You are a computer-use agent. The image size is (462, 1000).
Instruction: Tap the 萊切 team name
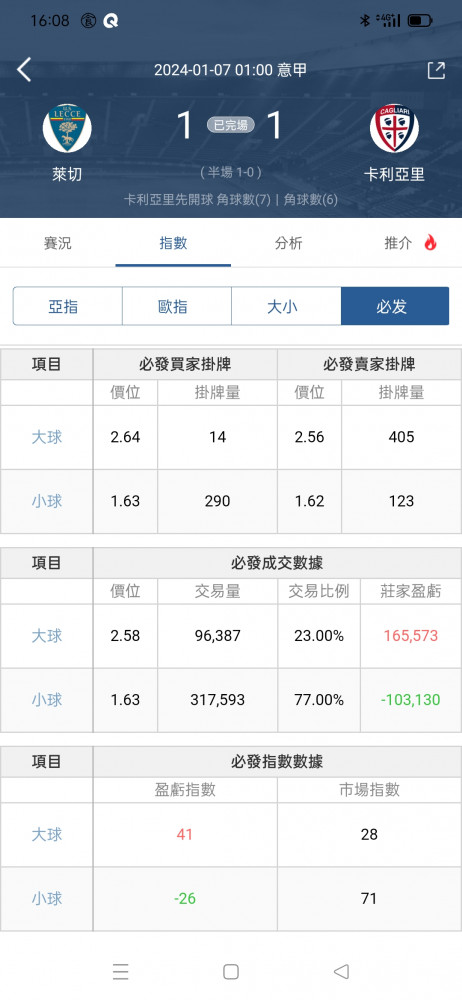67,174
